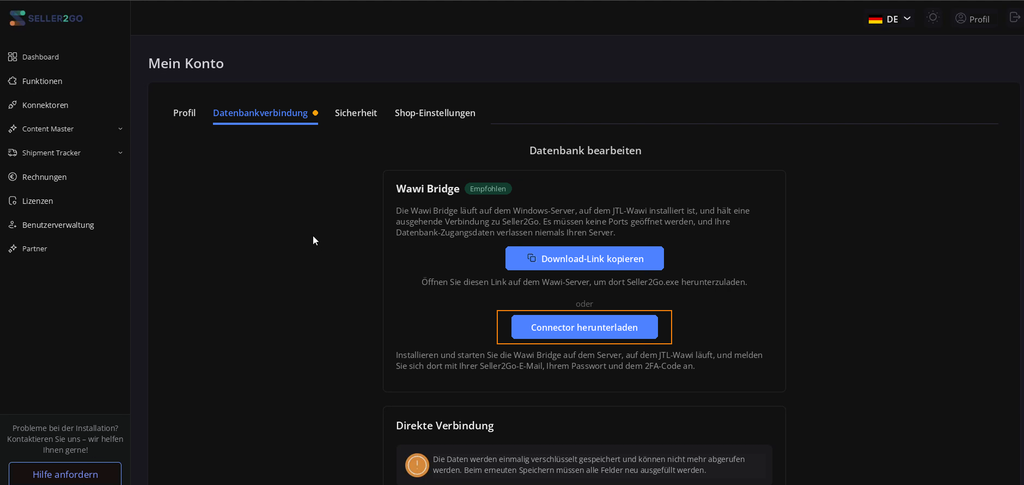
Task: Expand the Content Master submenu chevron
Action: coord(120,129)
